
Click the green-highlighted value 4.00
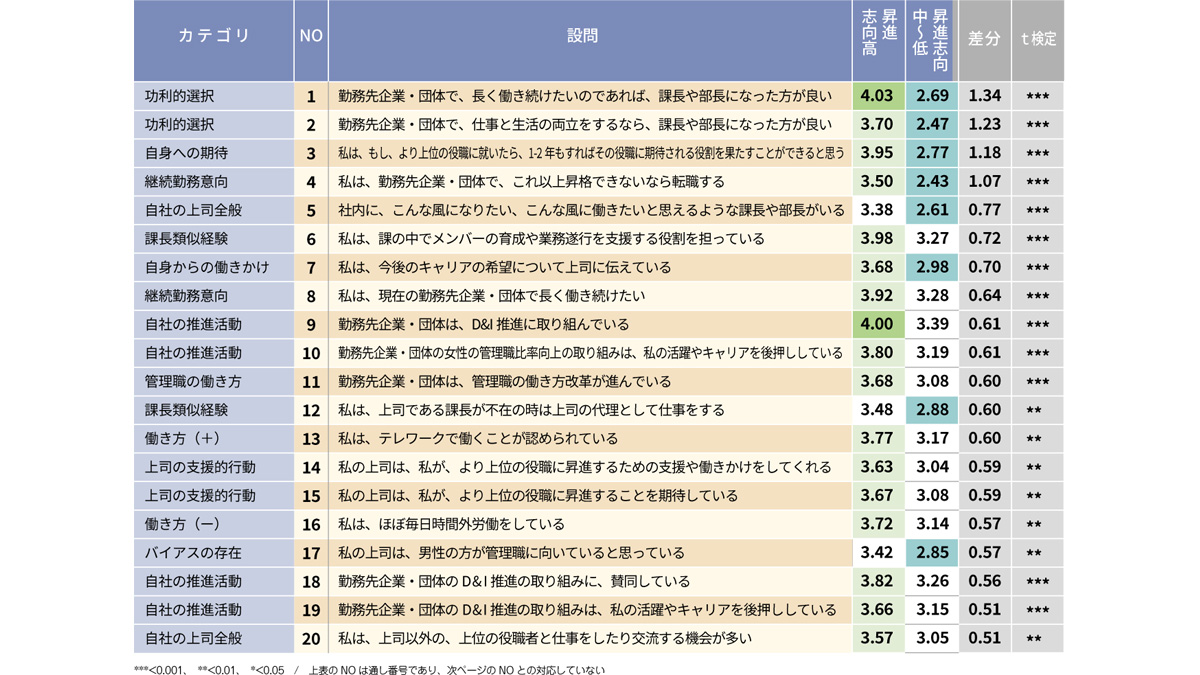879,324
